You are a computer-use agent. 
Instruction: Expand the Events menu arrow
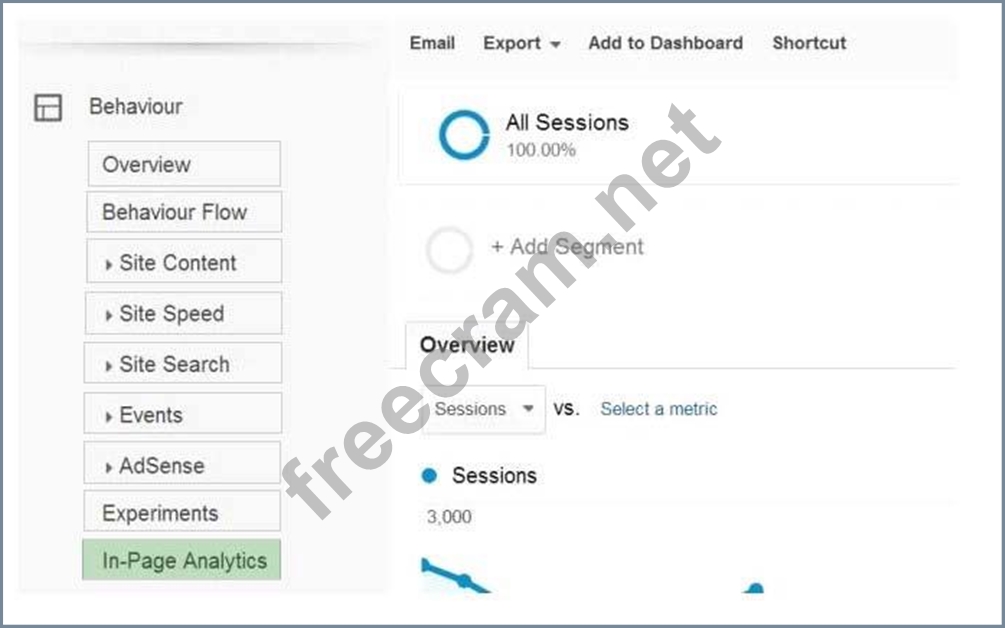pyautogui.click(x=108, y=417)
